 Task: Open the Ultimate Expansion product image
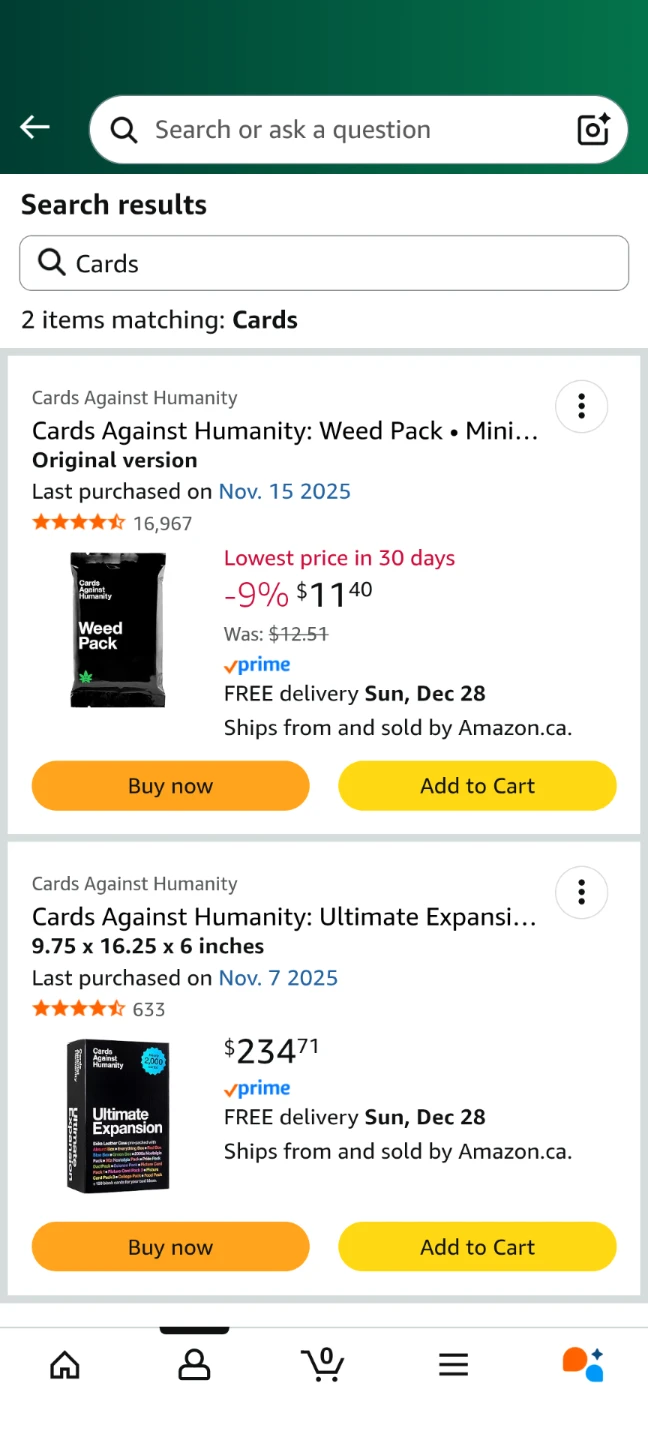tap(117, 1116)
